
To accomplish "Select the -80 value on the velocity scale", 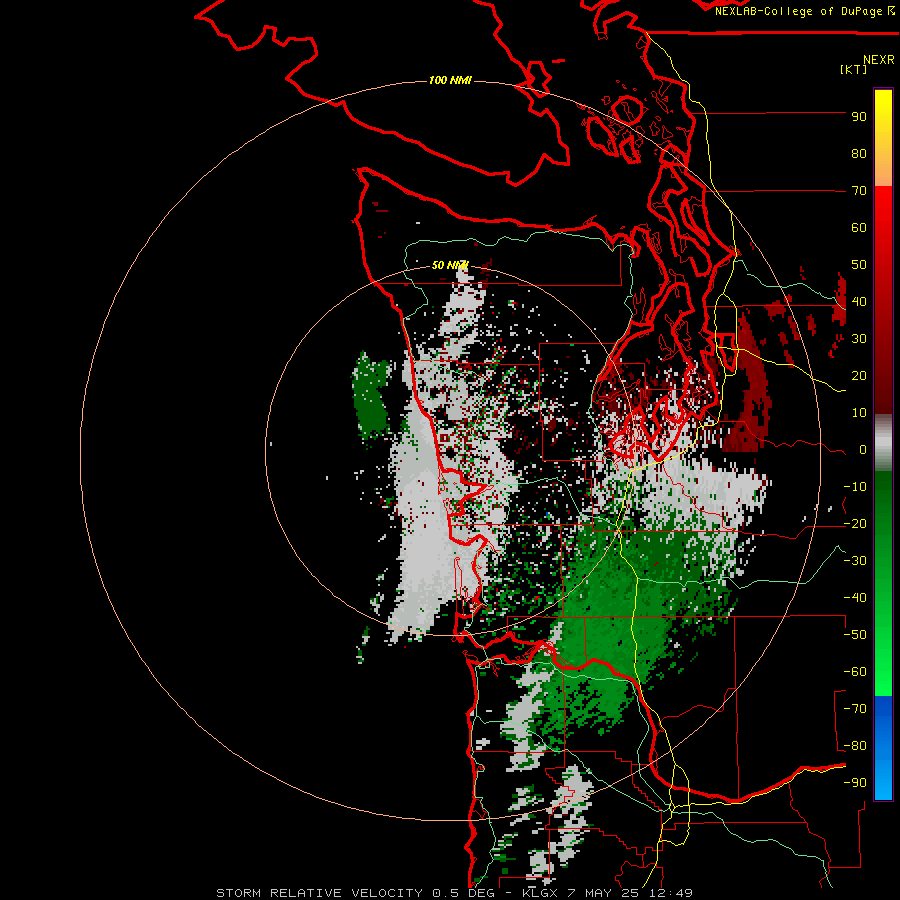I will click(x=855, y=746).
